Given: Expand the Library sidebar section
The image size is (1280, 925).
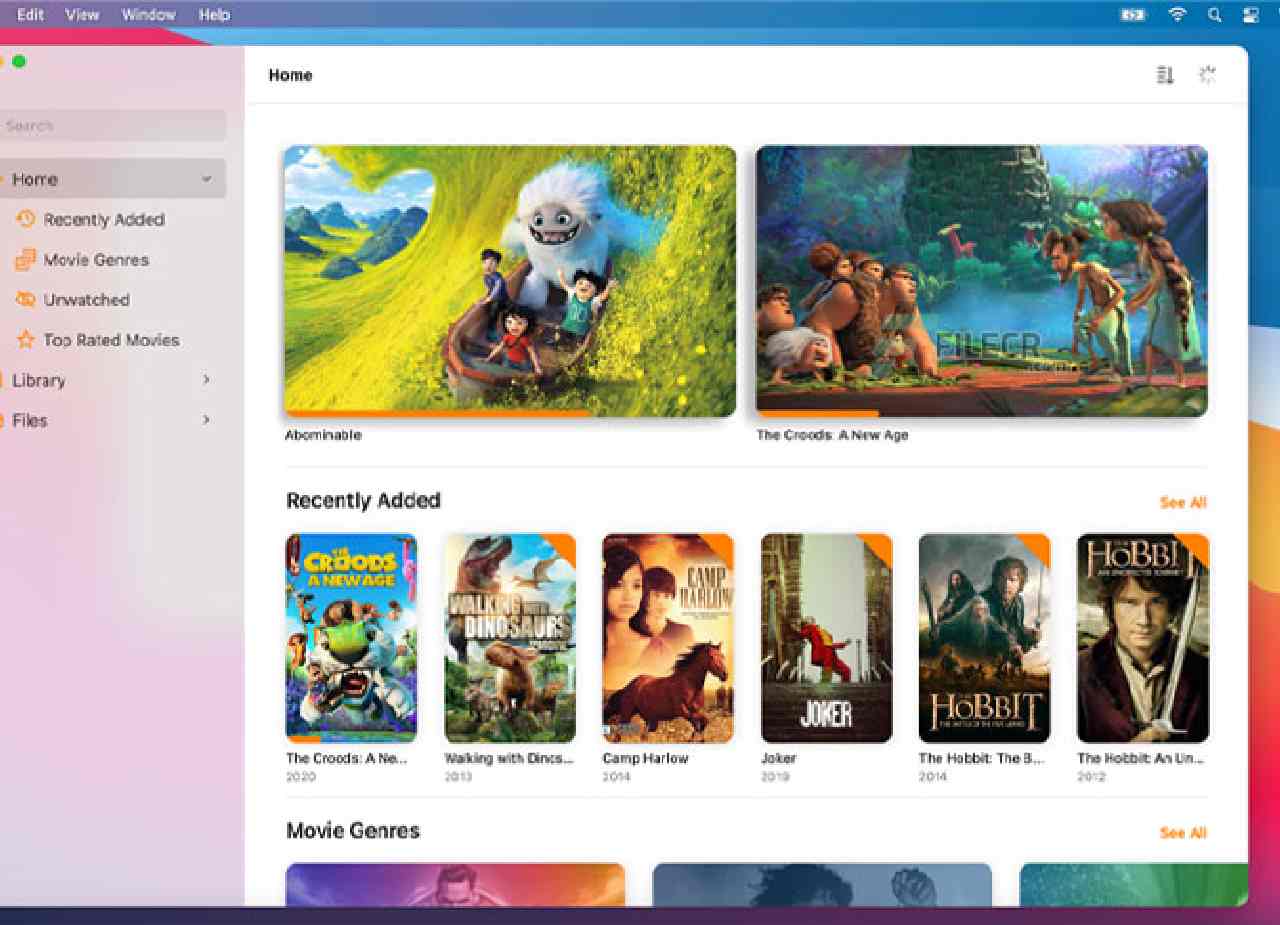Looking at the screenshot, I should (206, 380).
